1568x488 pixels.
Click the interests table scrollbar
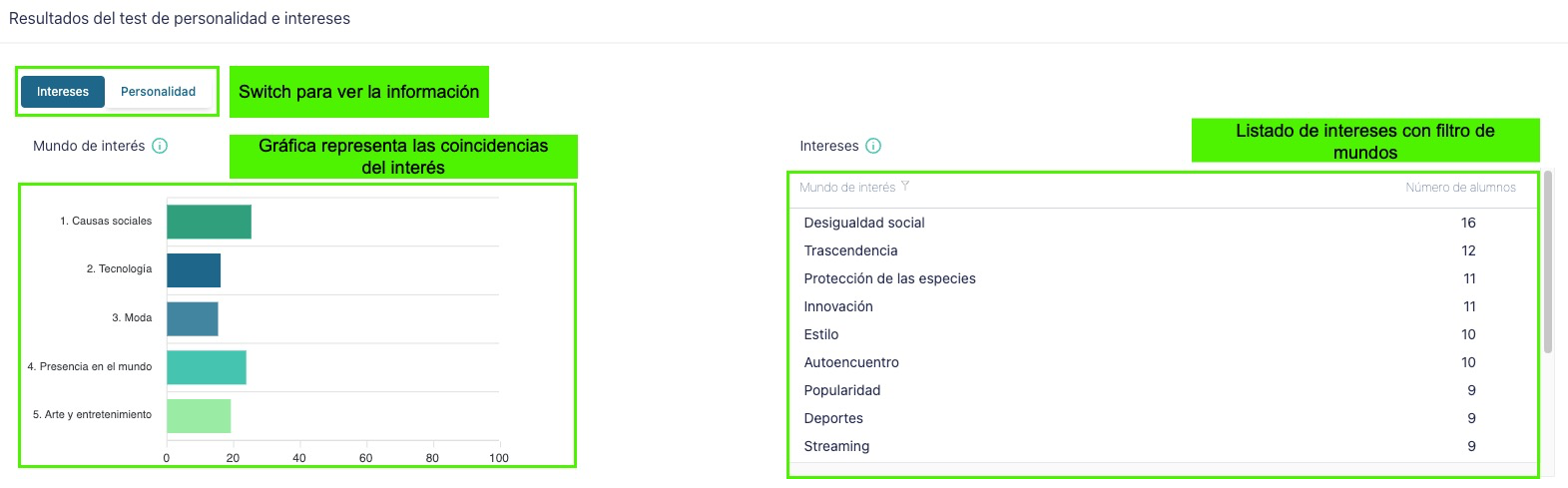tap(1548, 261)
